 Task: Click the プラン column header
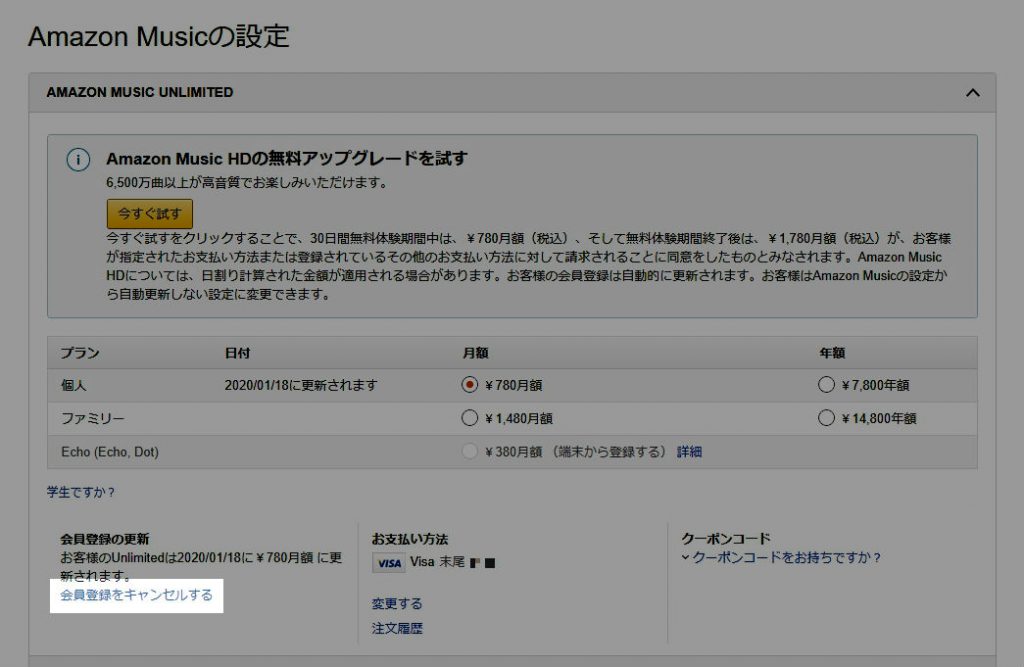[x=80, y=353]
